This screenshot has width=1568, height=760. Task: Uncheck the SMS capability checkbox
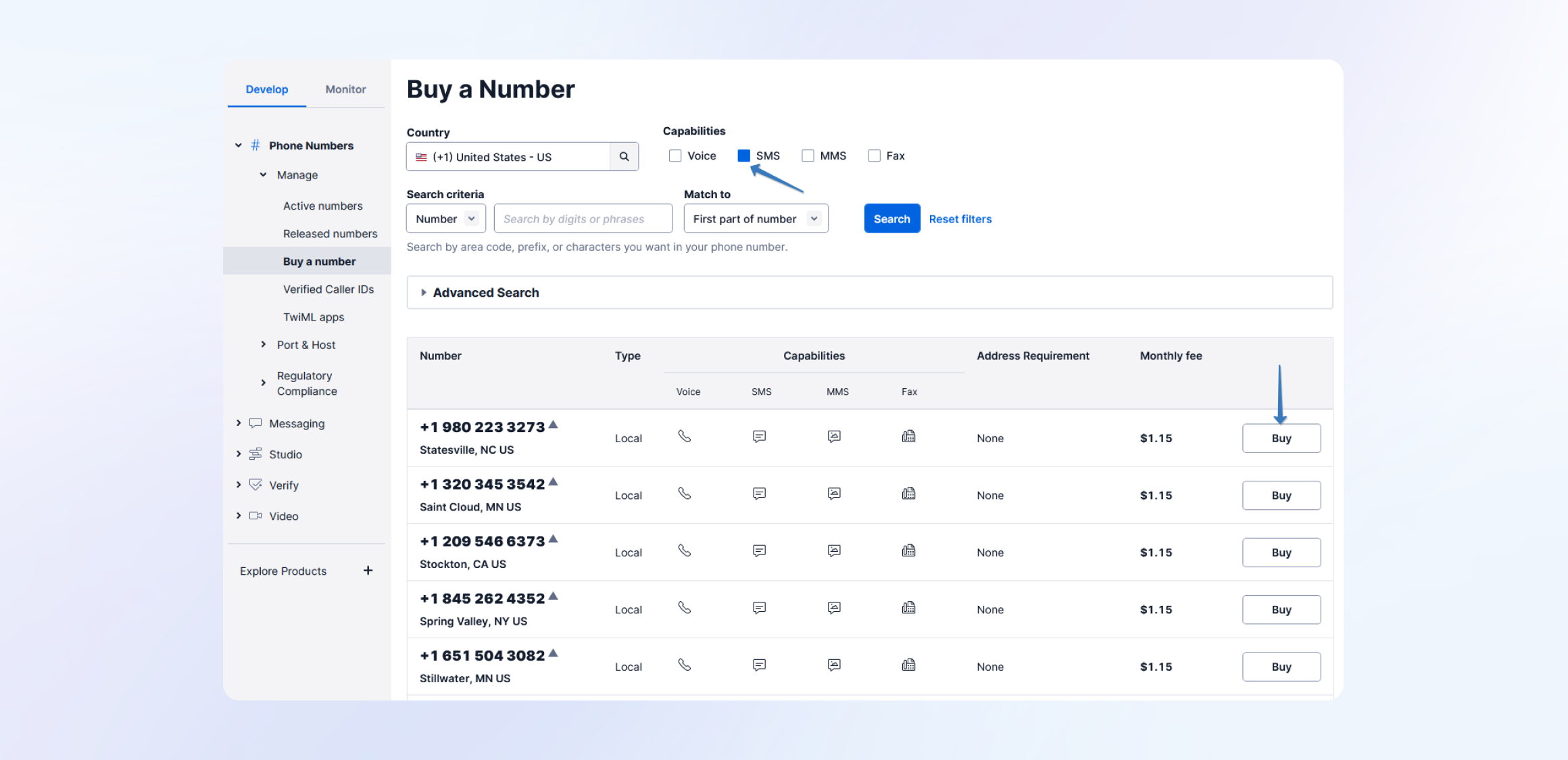[x=743, y=156]
